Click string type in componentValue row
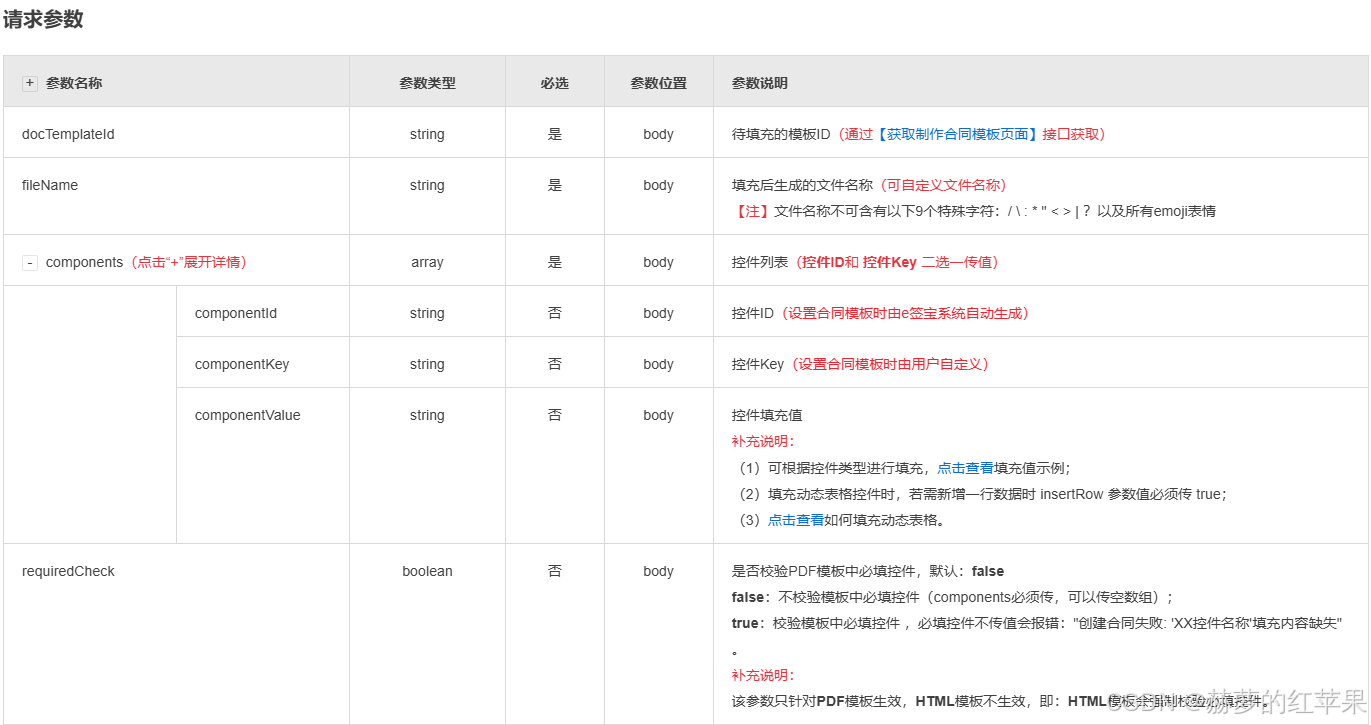Screen dimensions: 1371x725 427,415
